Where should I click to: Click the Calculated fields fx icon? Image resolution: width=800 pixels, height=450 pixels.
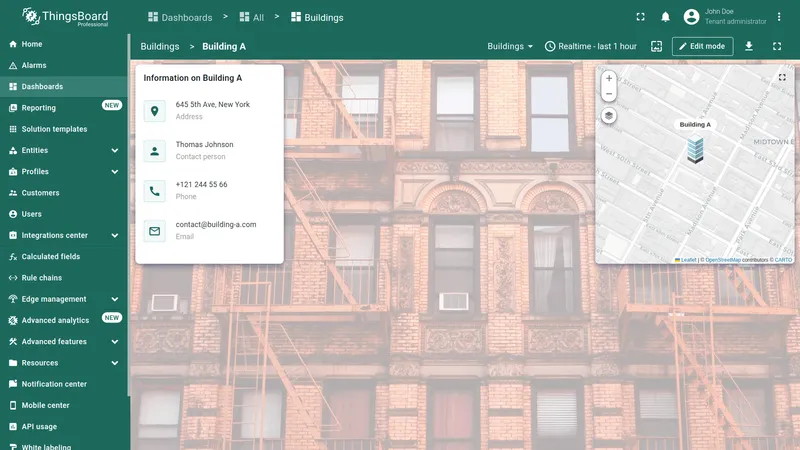pos(13,257)
